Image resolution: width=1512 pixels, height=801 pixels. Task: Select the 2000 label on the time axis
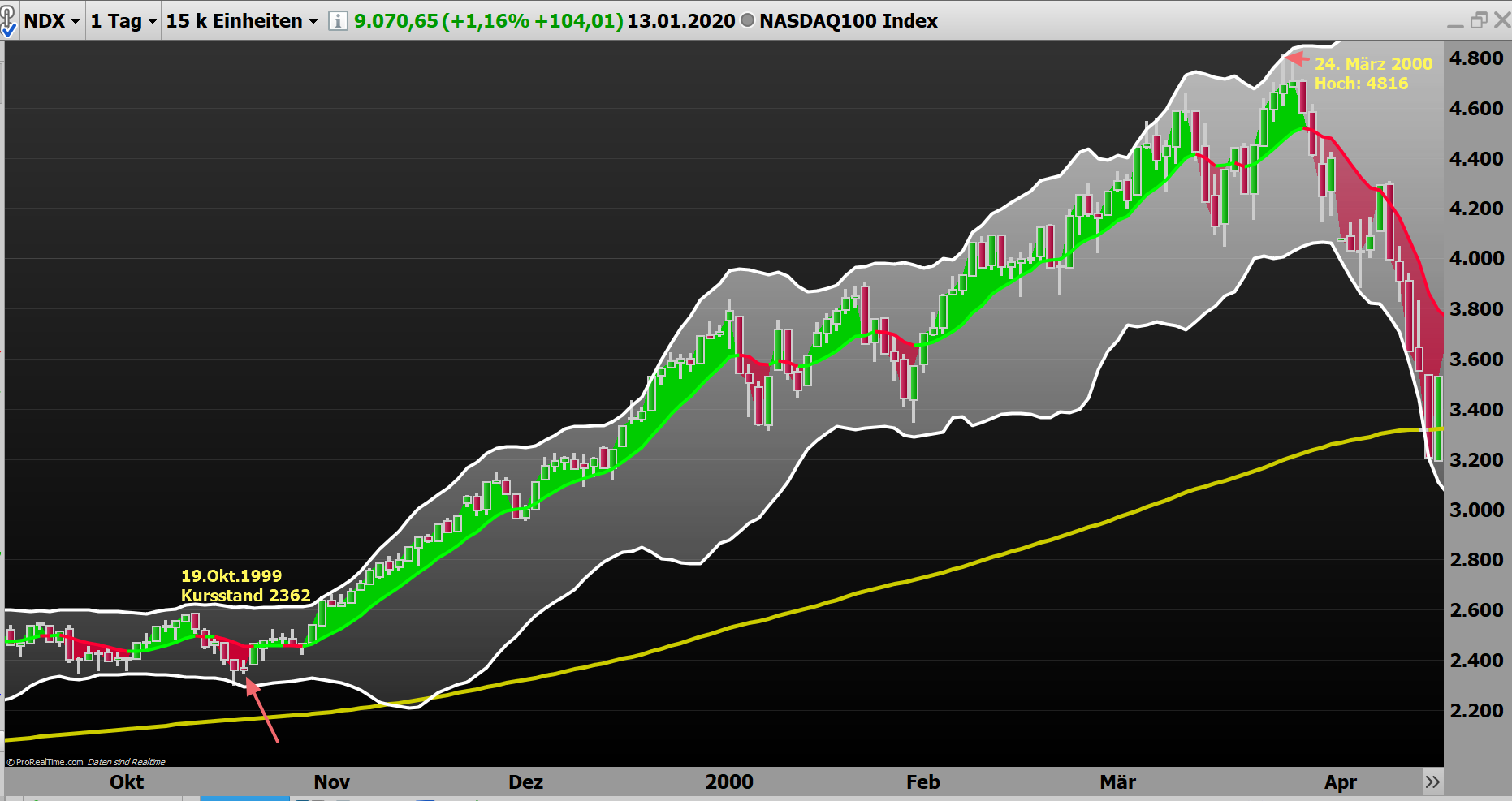[x=729, y=782]
